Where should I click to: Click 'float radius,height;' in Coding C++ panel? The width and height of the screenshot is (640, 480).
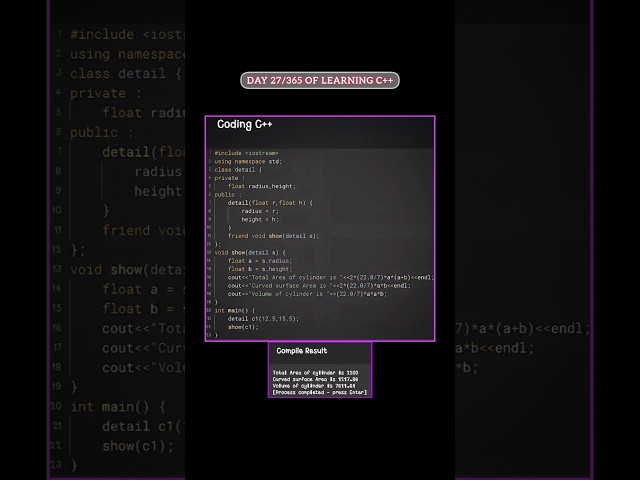(262, 186)
